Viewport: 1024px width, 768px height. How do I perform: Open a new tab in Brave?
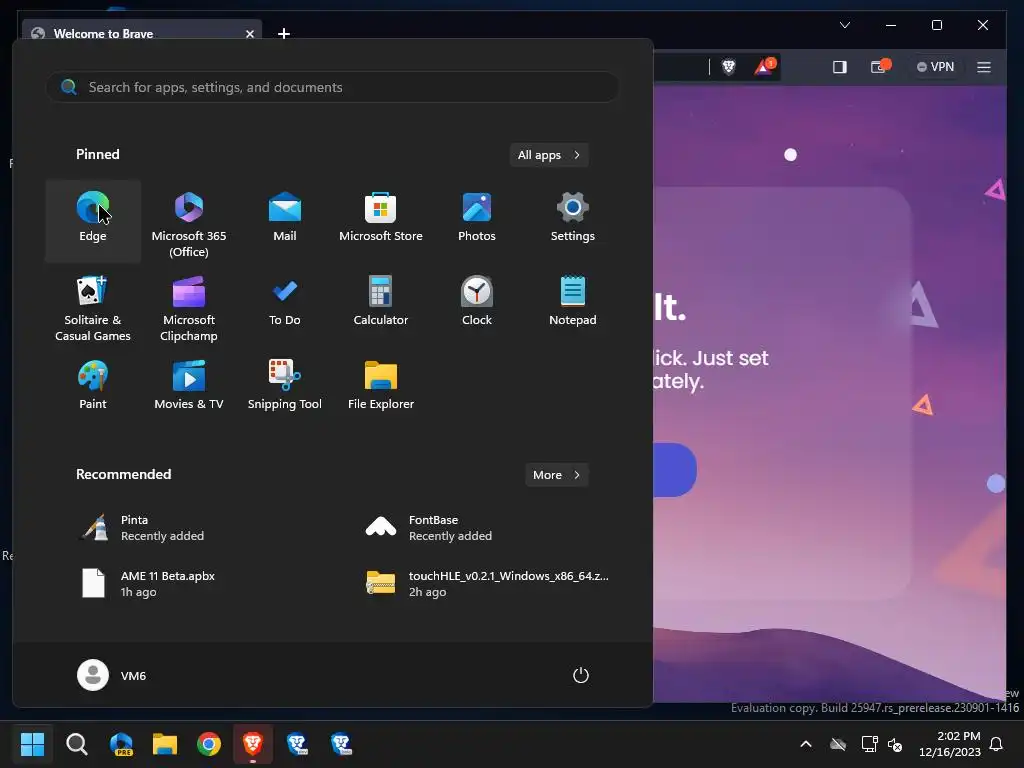click(x=283, y=33)
